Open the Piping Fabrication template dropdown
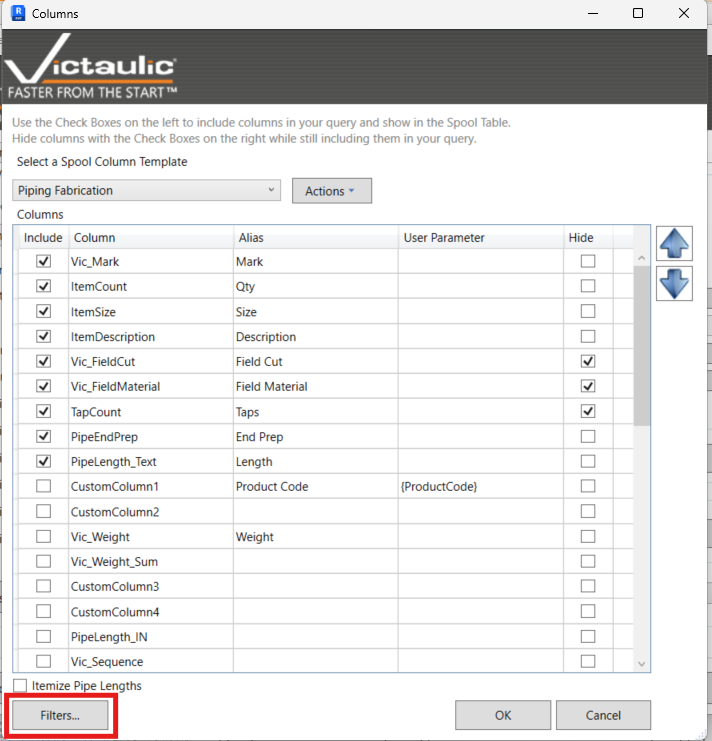Screen dimensions: 712x741 (148, 191)
